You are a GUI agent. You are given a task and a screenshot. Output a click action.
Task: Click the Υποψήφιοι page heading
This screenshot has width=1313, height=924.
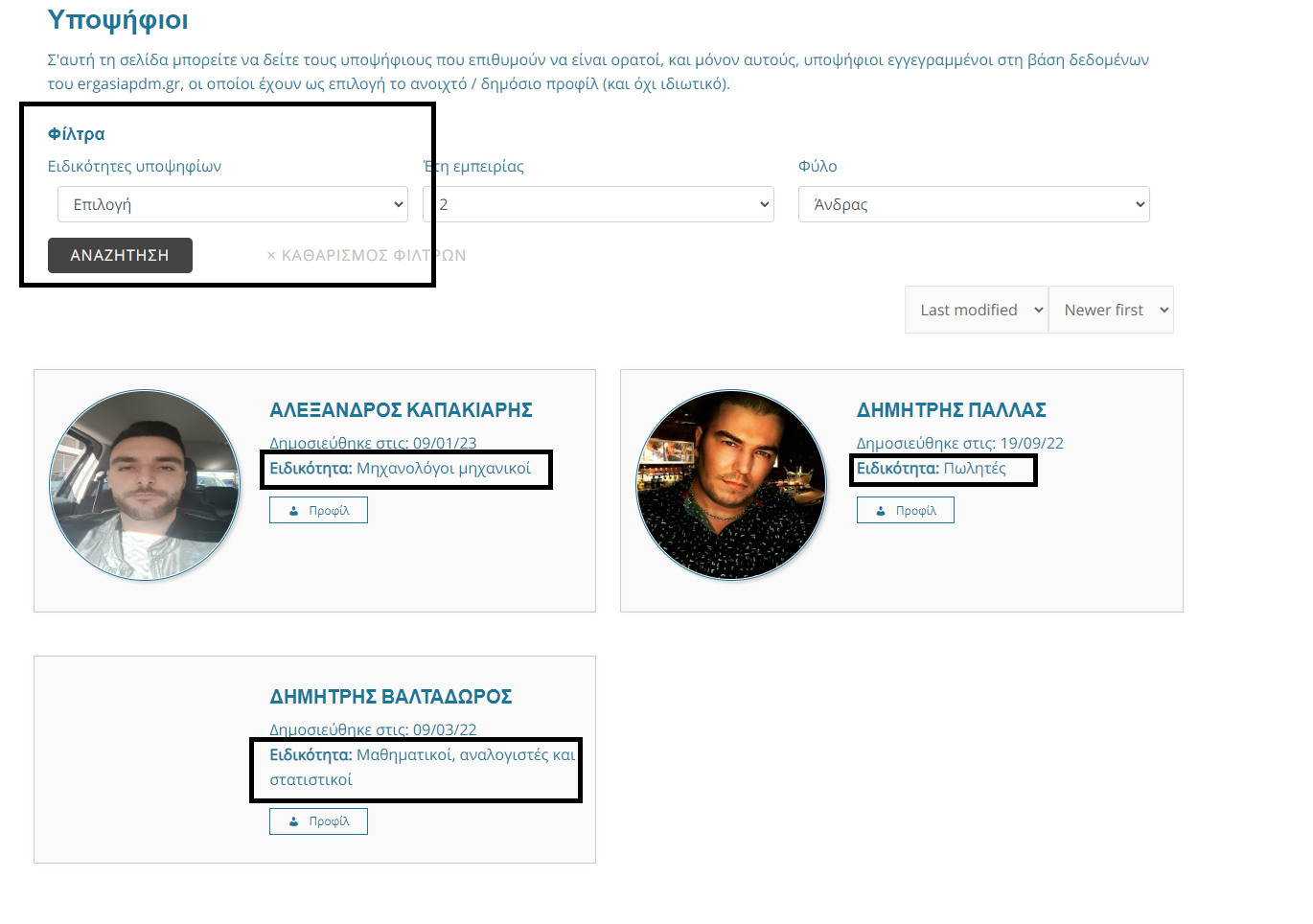[118, 20]
